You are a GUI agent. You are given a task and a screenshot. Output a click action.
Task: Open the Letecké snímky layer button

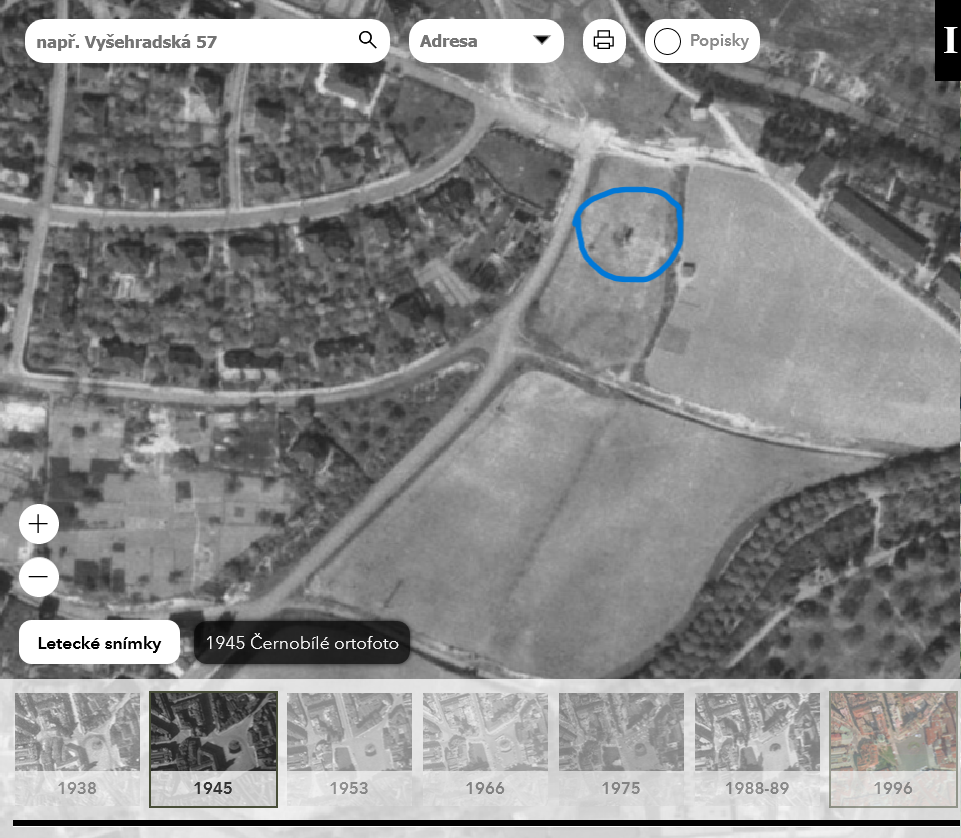pyautogui.click(x=99, y=643)
